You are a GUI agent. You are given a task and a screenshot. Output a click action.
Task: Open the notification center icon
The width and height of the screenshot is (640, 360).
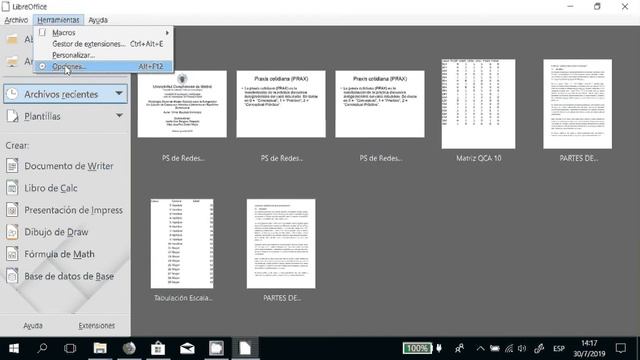621,348
